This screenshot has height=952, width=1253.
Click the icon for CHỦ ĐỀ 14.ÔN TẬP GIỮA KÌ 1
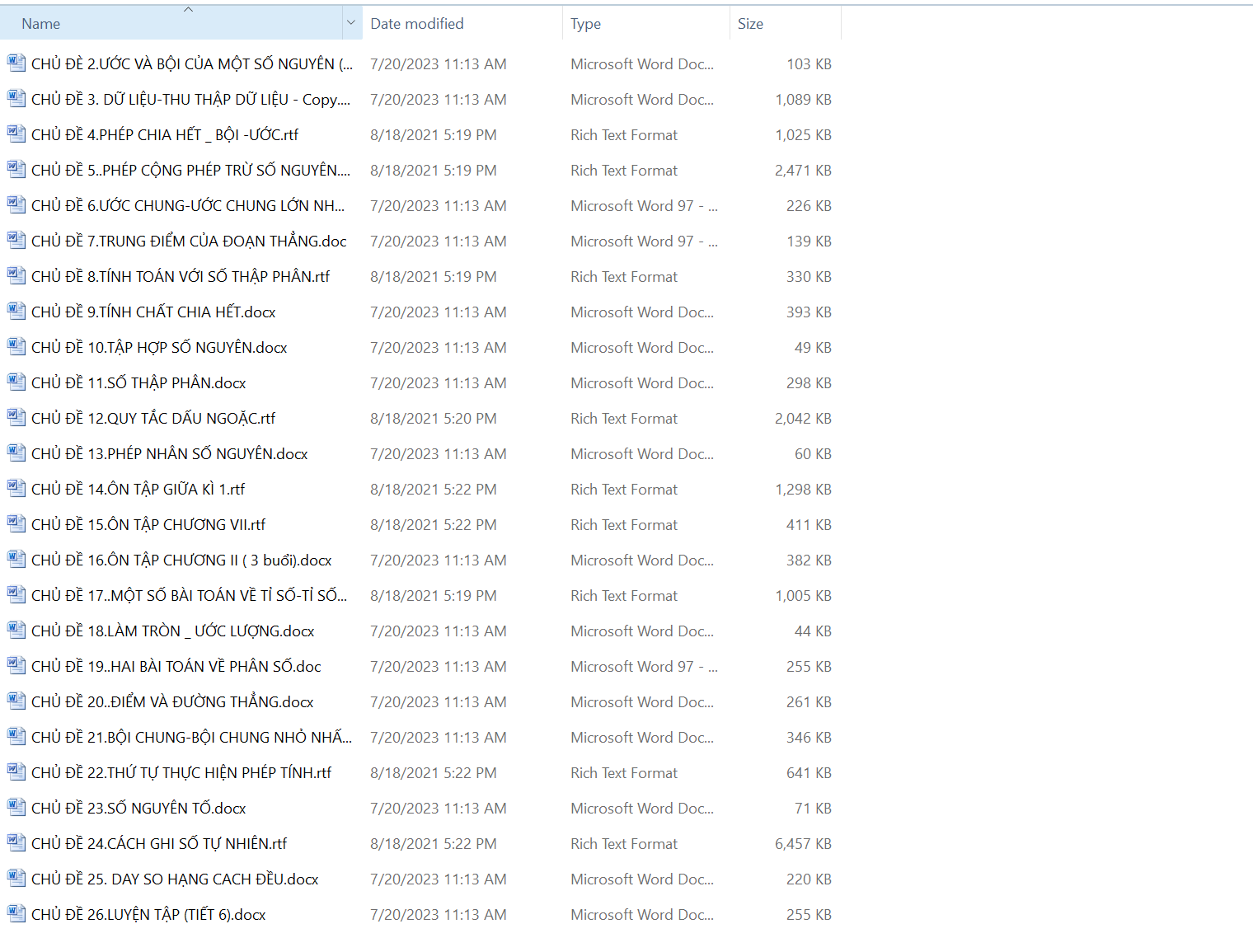16,488
